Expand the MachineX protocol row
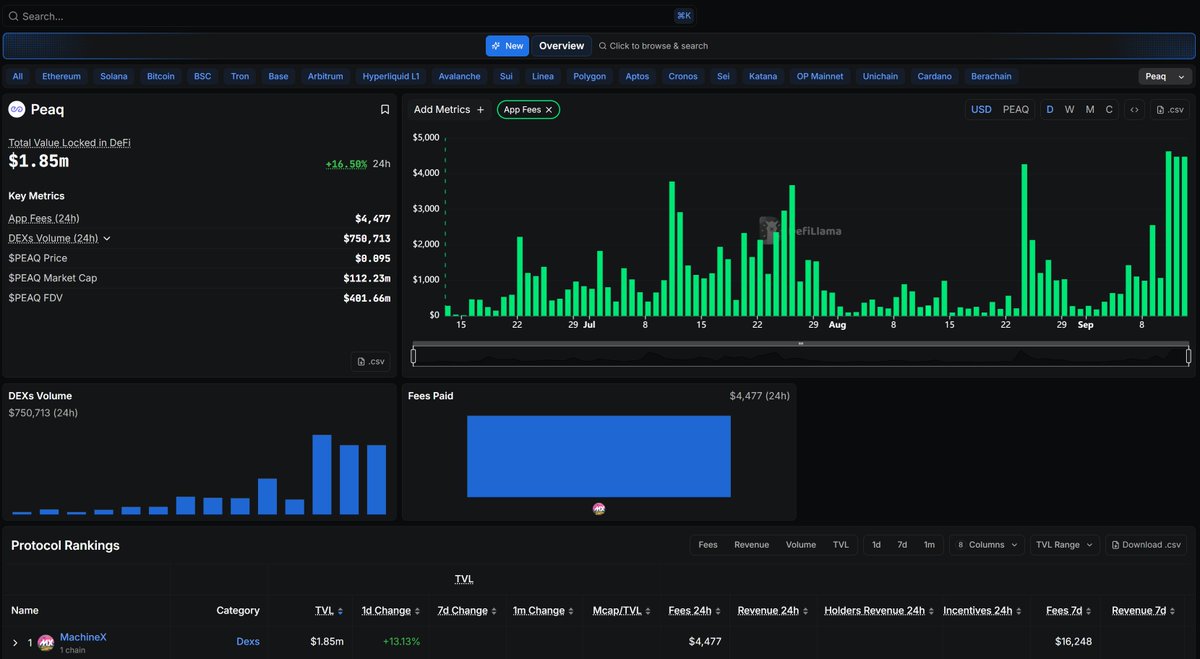The height and width of the screenshot is (659, 1200). pyautogui.click(x=15, y=642)
